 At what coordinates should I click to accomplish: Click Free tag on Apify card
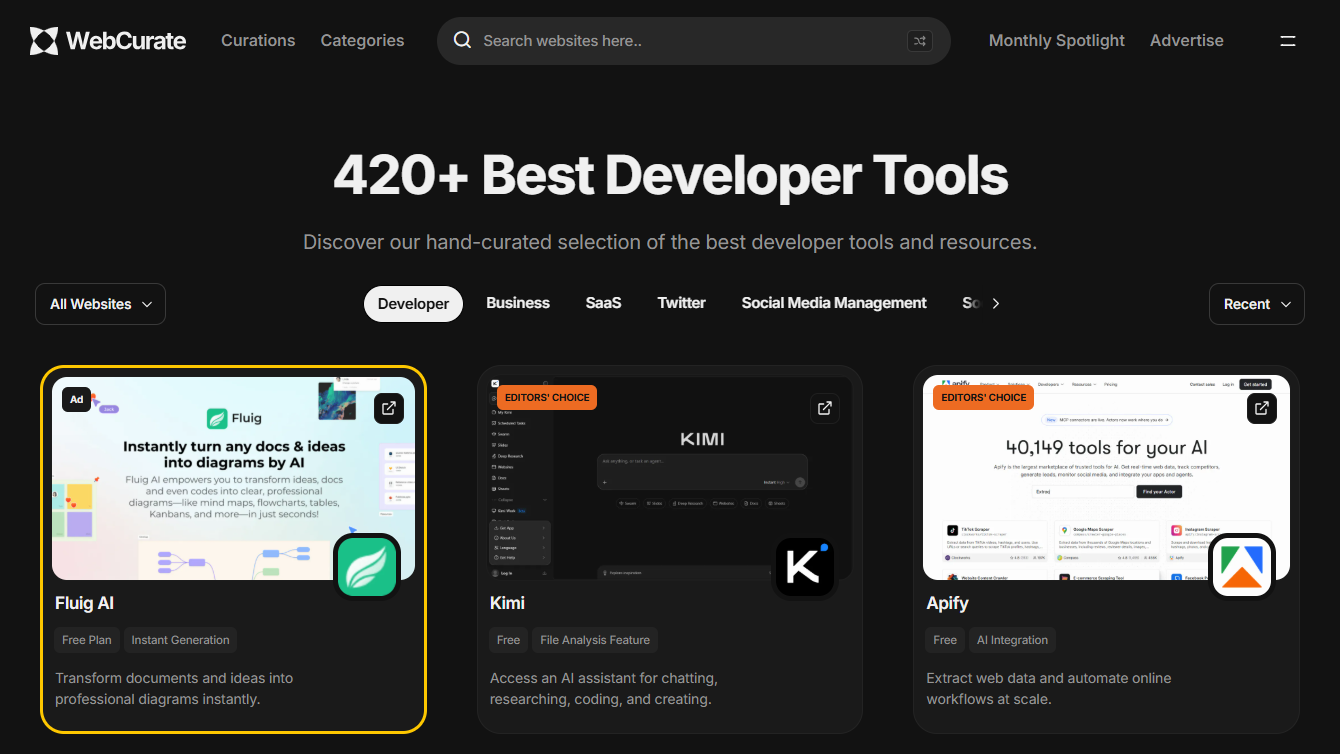coord(945,640)
